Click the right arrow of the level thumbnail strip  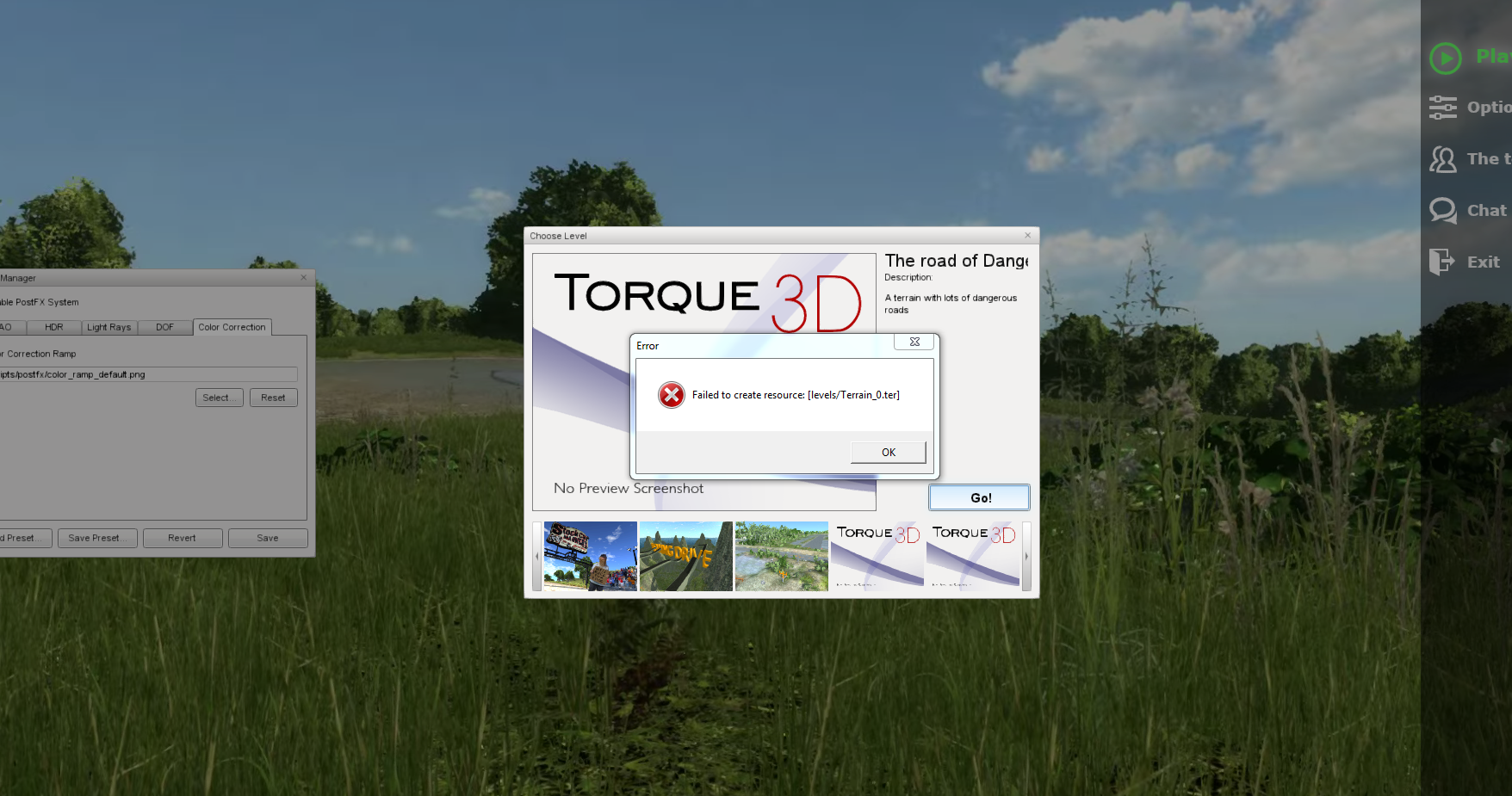(x=1026, y=556)
